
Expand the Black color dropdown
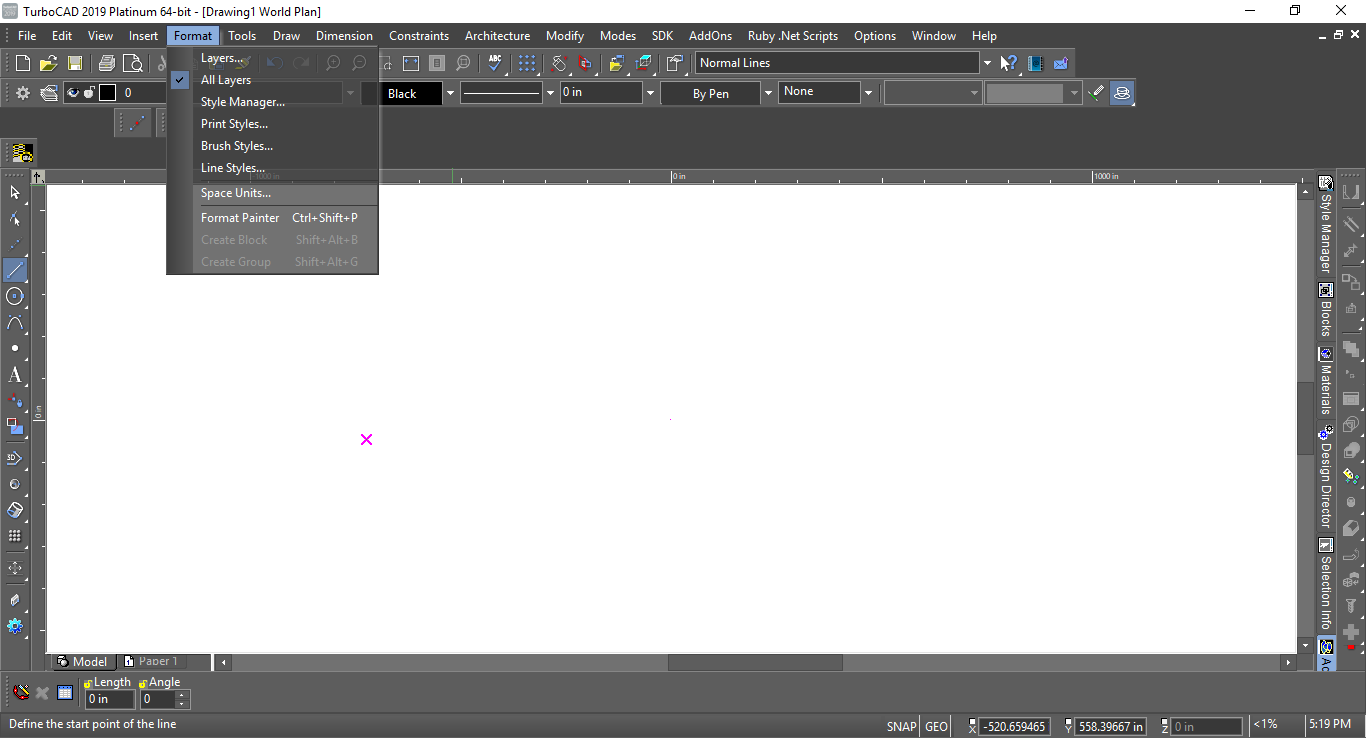450,93
